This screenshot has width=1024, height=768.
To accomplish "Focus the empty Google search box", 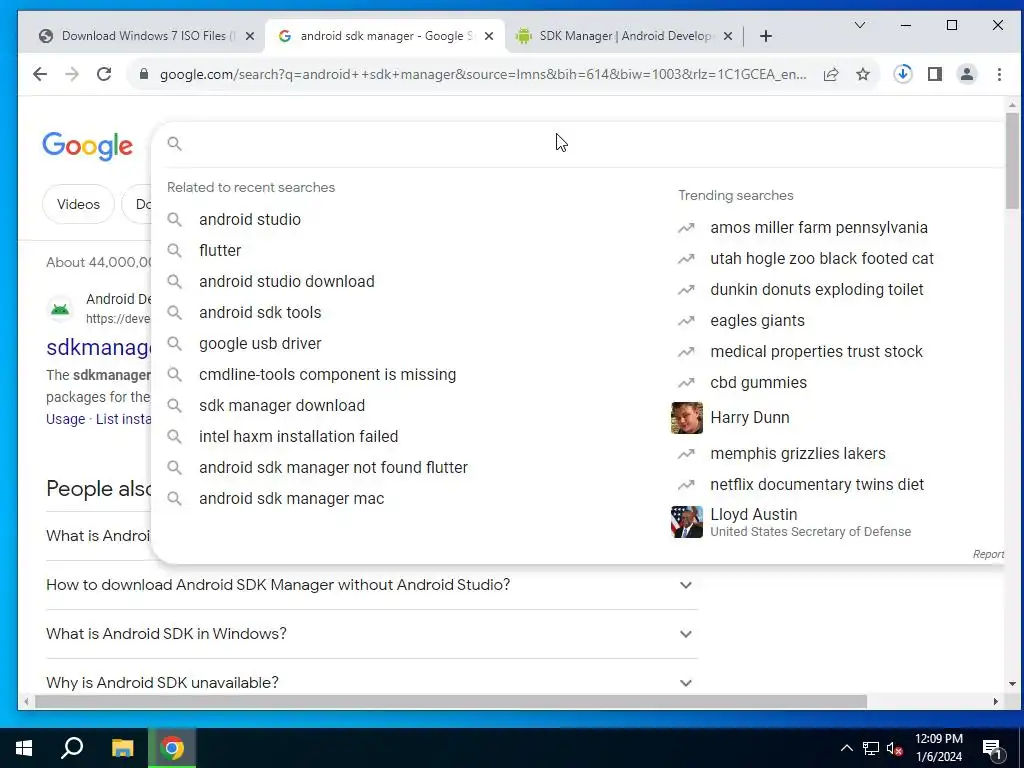I will pyautogui.click(x=581, y=144).
